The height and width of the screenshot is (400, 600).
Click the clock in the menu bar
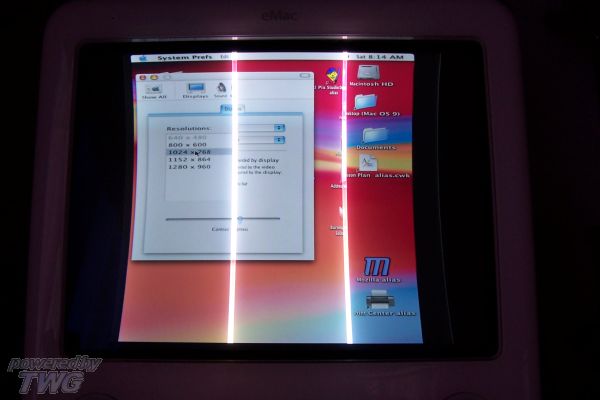380,57
